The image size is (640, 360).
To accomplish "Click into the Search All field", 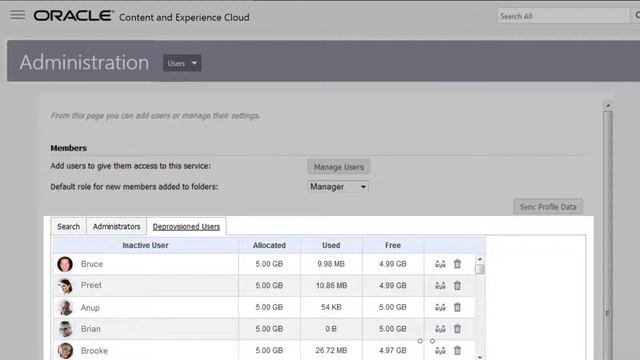I will [x=563, y=16].
